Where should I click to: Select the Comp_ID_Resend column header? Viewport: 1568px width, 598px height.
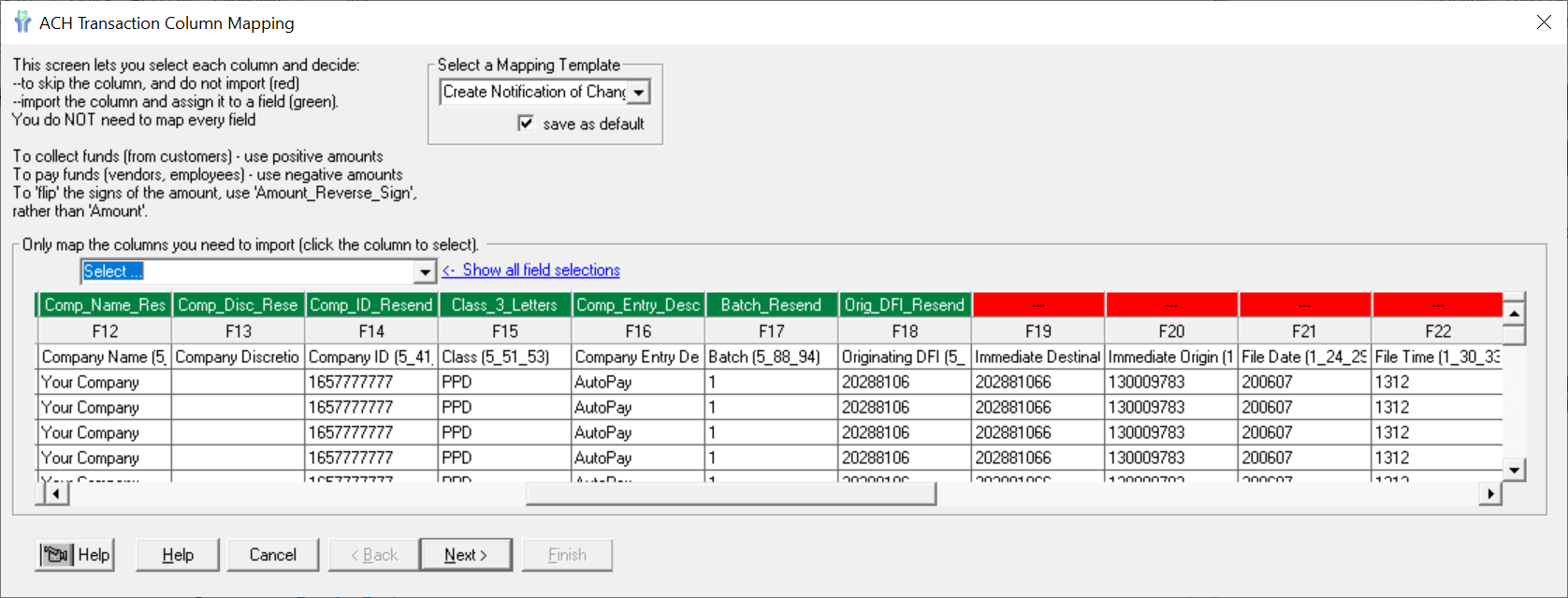pyautogui.click(x=371, y=305)
